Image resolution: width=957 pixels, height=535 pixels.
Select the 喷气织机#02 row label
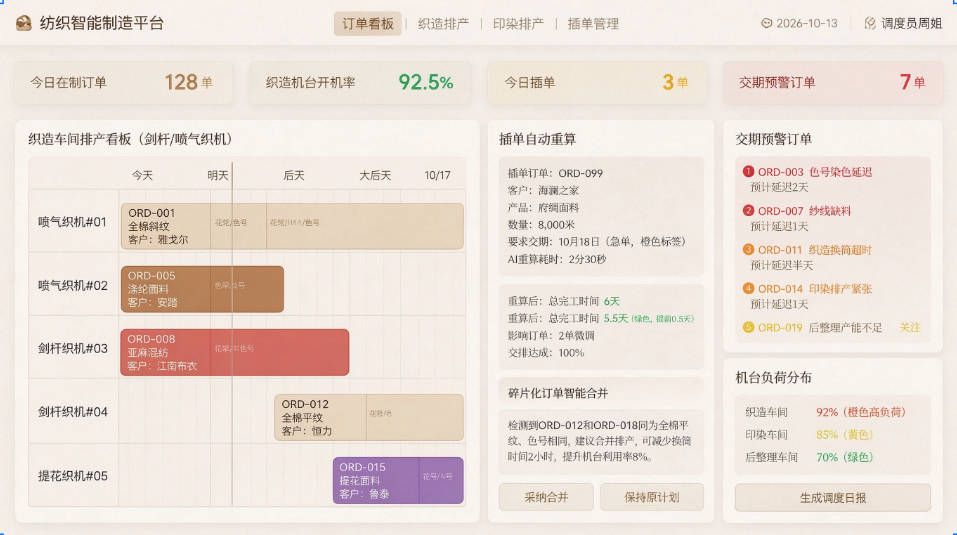click(x=73, y=285)
